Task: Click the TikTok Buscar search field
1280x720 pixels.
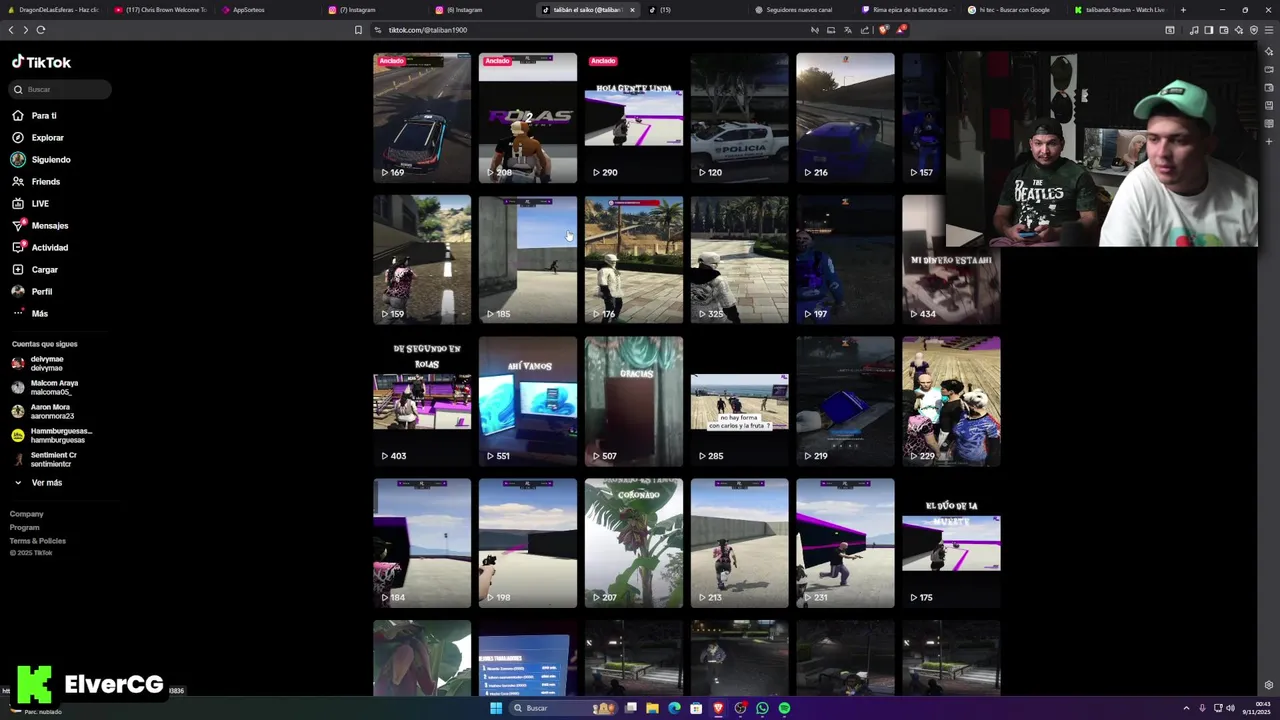Action: [x=60, y=90]
